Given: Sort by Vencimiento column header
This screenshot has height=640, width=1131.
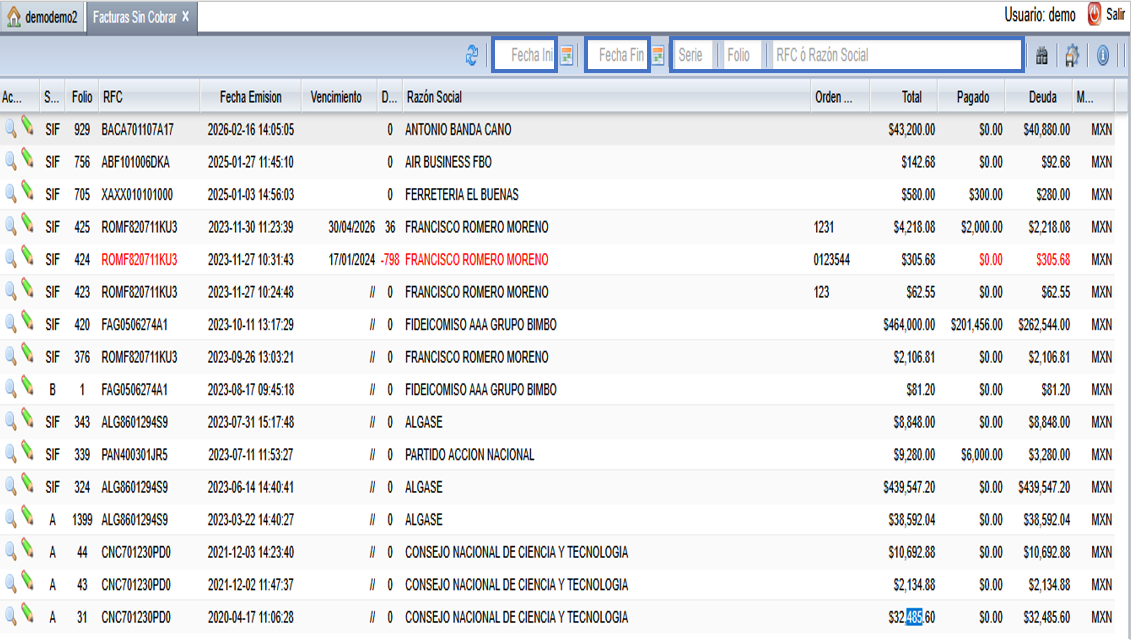Looking at the screenshot, I should (x=339, y=97).
